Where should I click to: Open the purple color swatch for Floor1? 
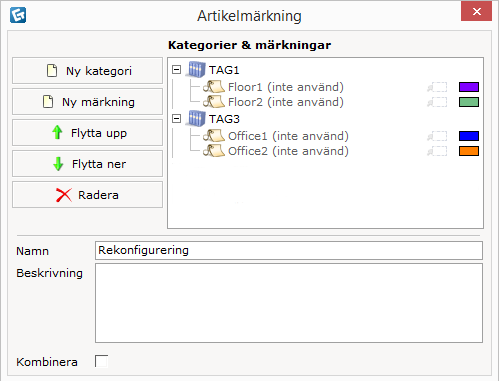click(x=469, y=87)
